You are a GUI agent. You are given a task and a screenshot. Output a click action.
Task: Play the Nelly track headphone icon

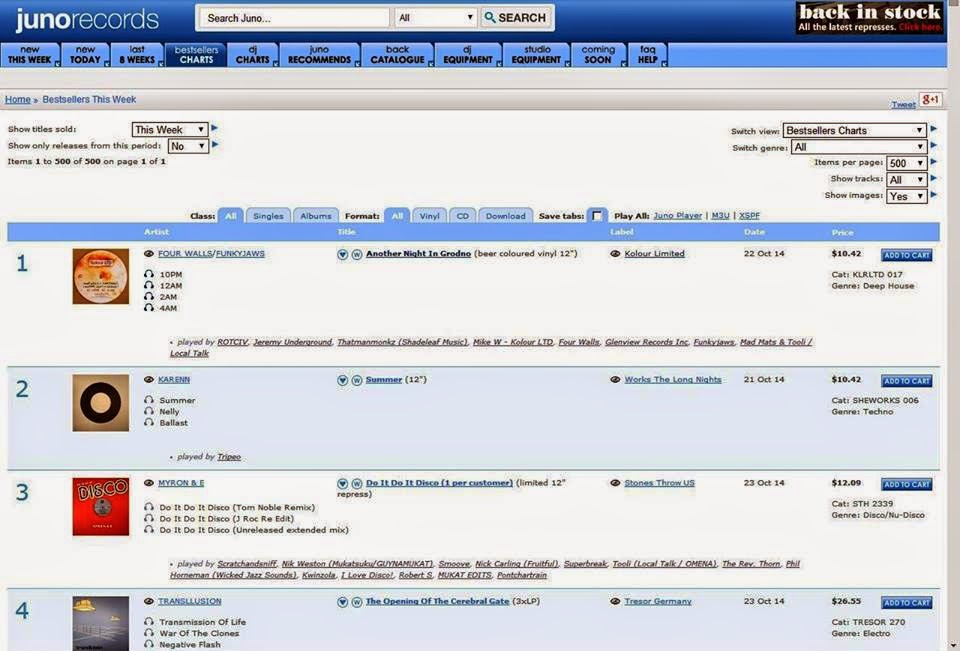click(x=149, y=411)
